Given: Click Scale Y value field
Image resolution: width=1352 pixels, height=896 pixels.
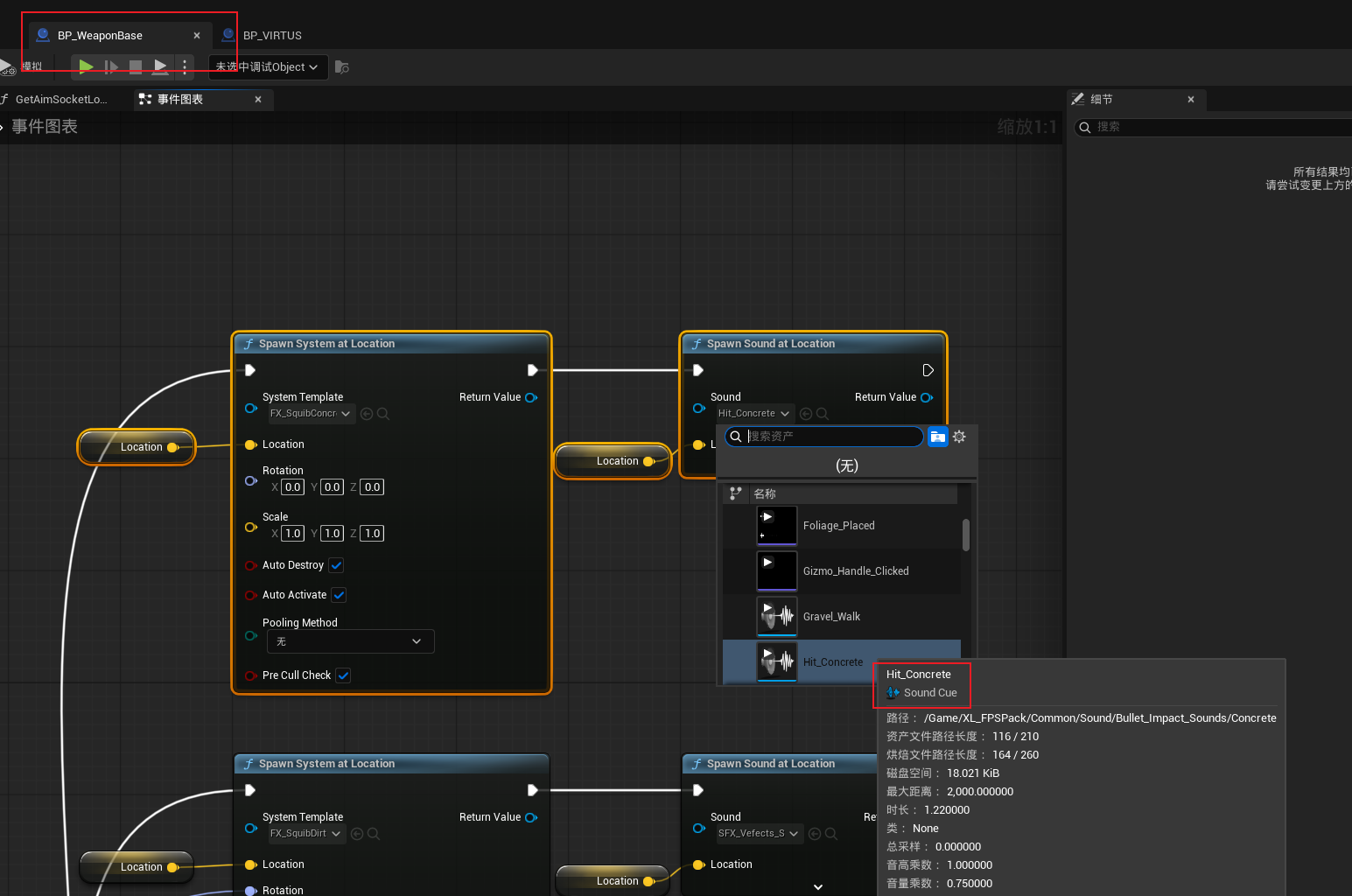Looking at the screenshot, I should coord(333,534).
